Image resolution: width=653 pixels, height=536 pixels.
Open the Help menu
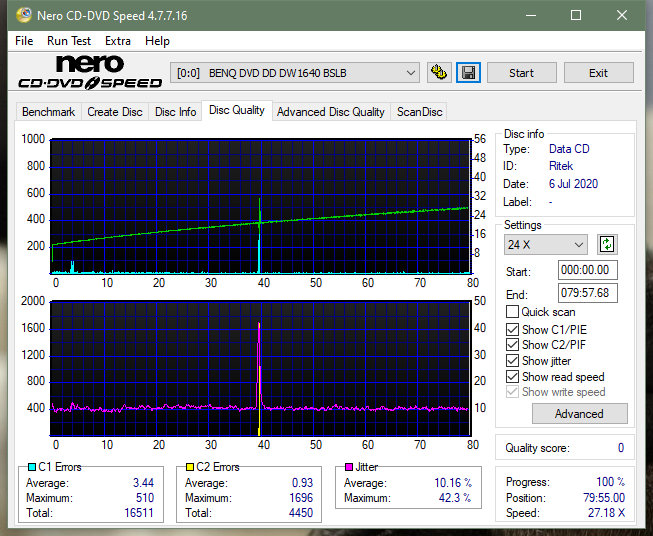(x=157, y=41)
